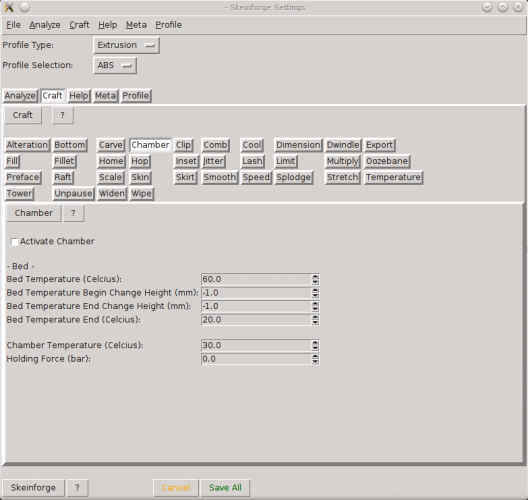Decrease Holding Force with spinner down arrow
The image size is (528, 500).
[315, 362]
